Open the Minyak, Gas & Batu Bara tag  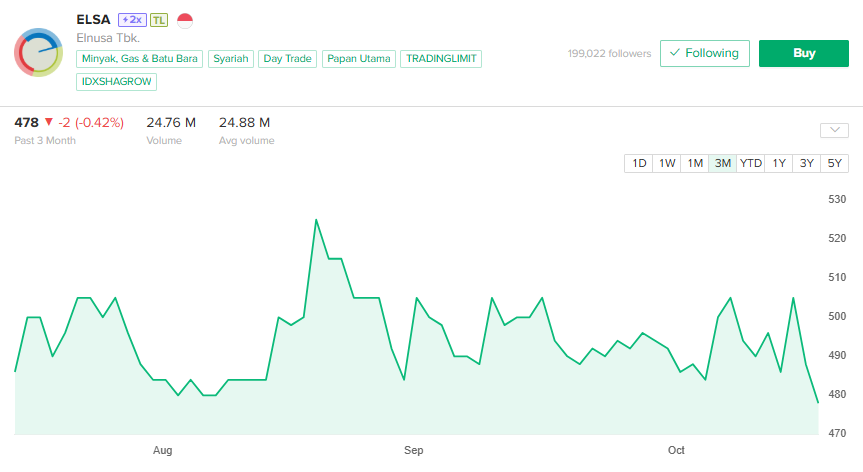tap(139, 59)
